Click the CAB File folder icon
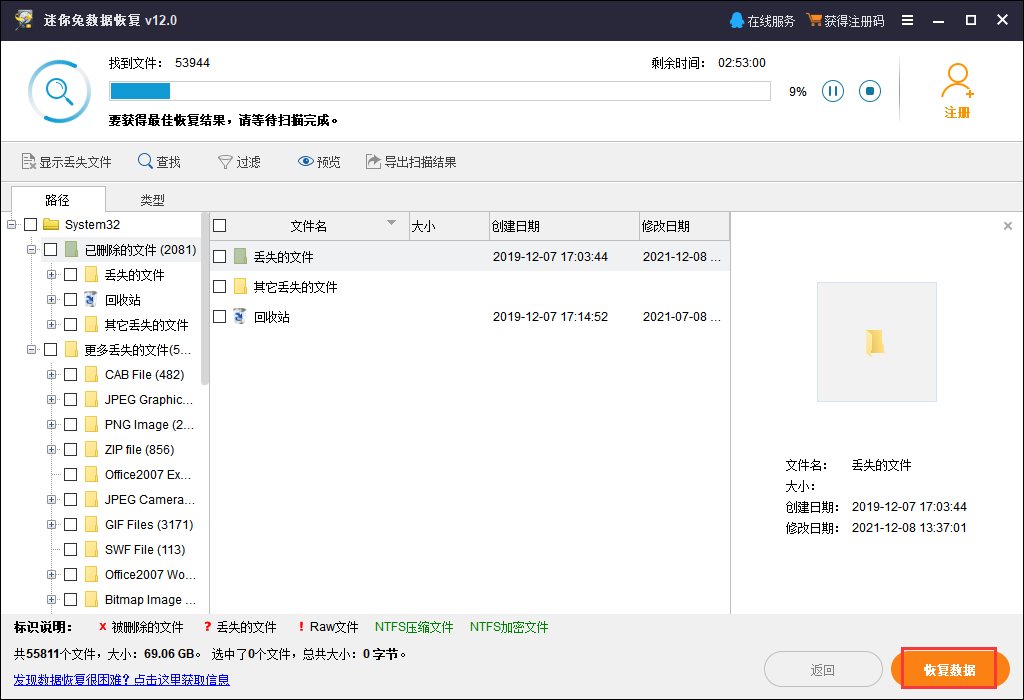This screenshot has height=700, width=1024. [x=91, y=375]
